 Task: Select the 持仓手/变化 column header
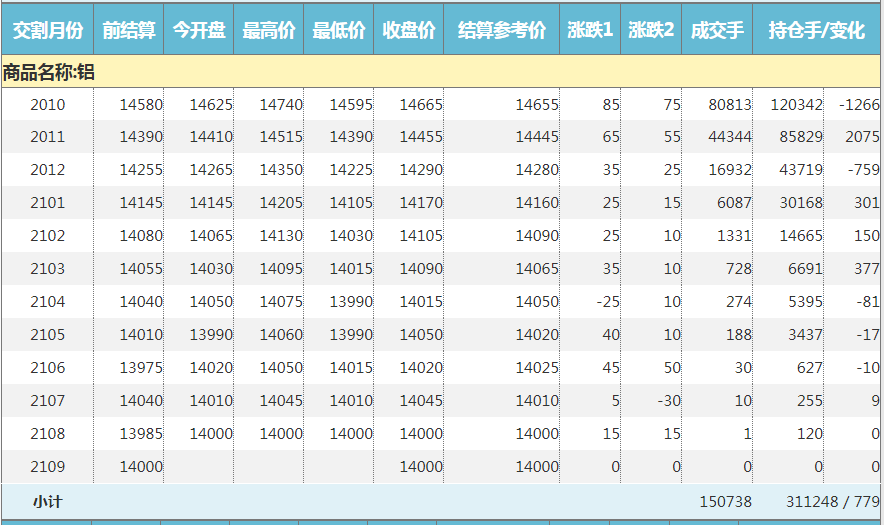click(x=817, y=30)
